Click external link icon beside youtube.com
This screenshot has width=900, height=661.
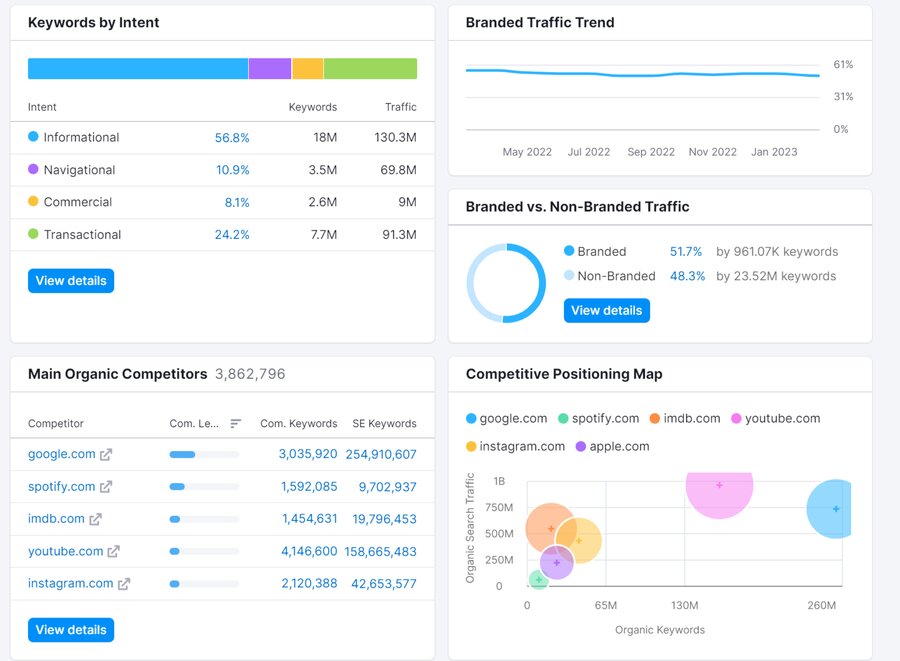point(114,551)
